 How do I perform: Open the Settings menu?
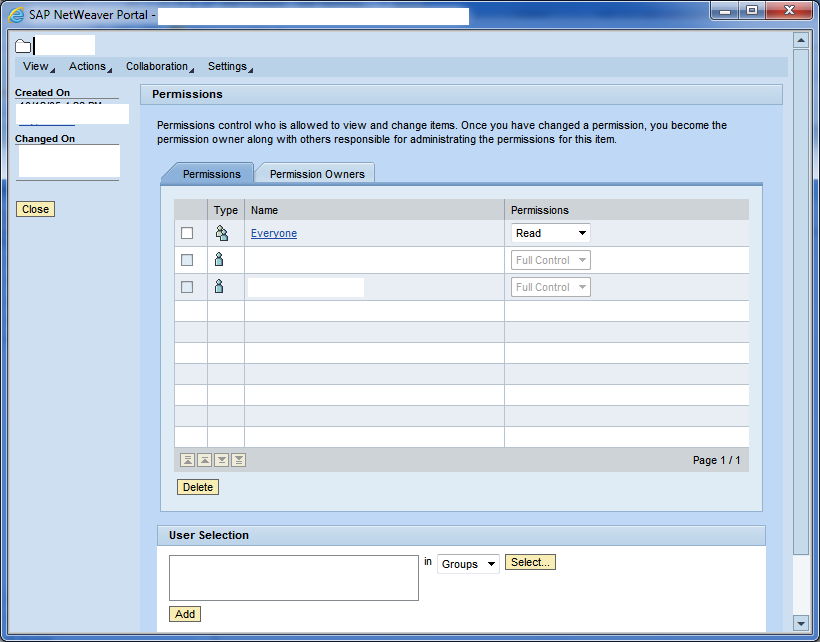tap(230, 66)
